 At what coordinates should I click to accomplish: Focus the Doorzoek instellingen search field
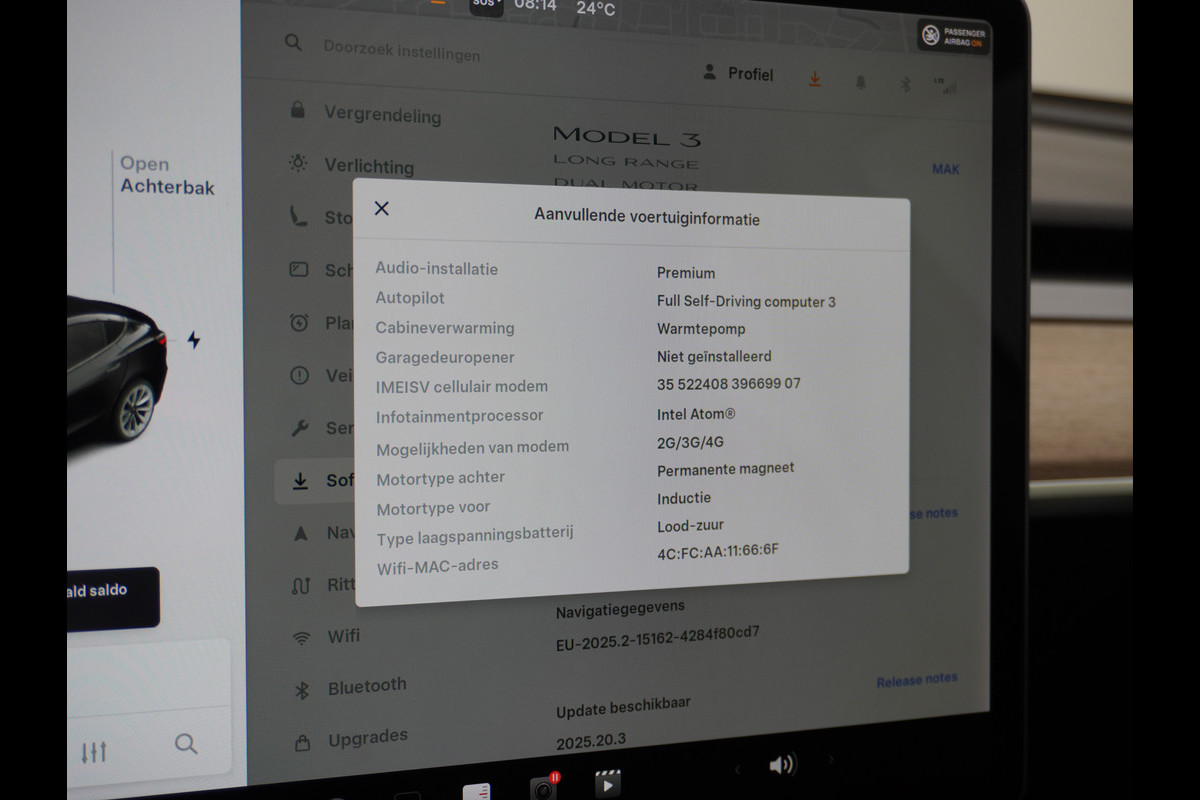point(402,50)
